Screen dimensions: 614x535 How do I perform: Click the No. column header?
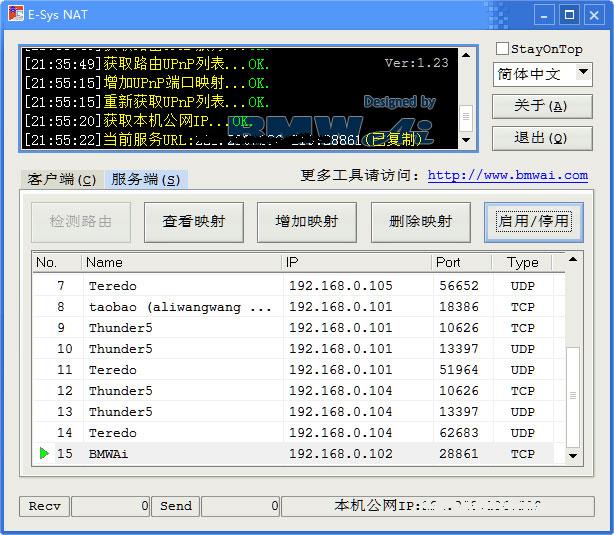click(58, 262)
